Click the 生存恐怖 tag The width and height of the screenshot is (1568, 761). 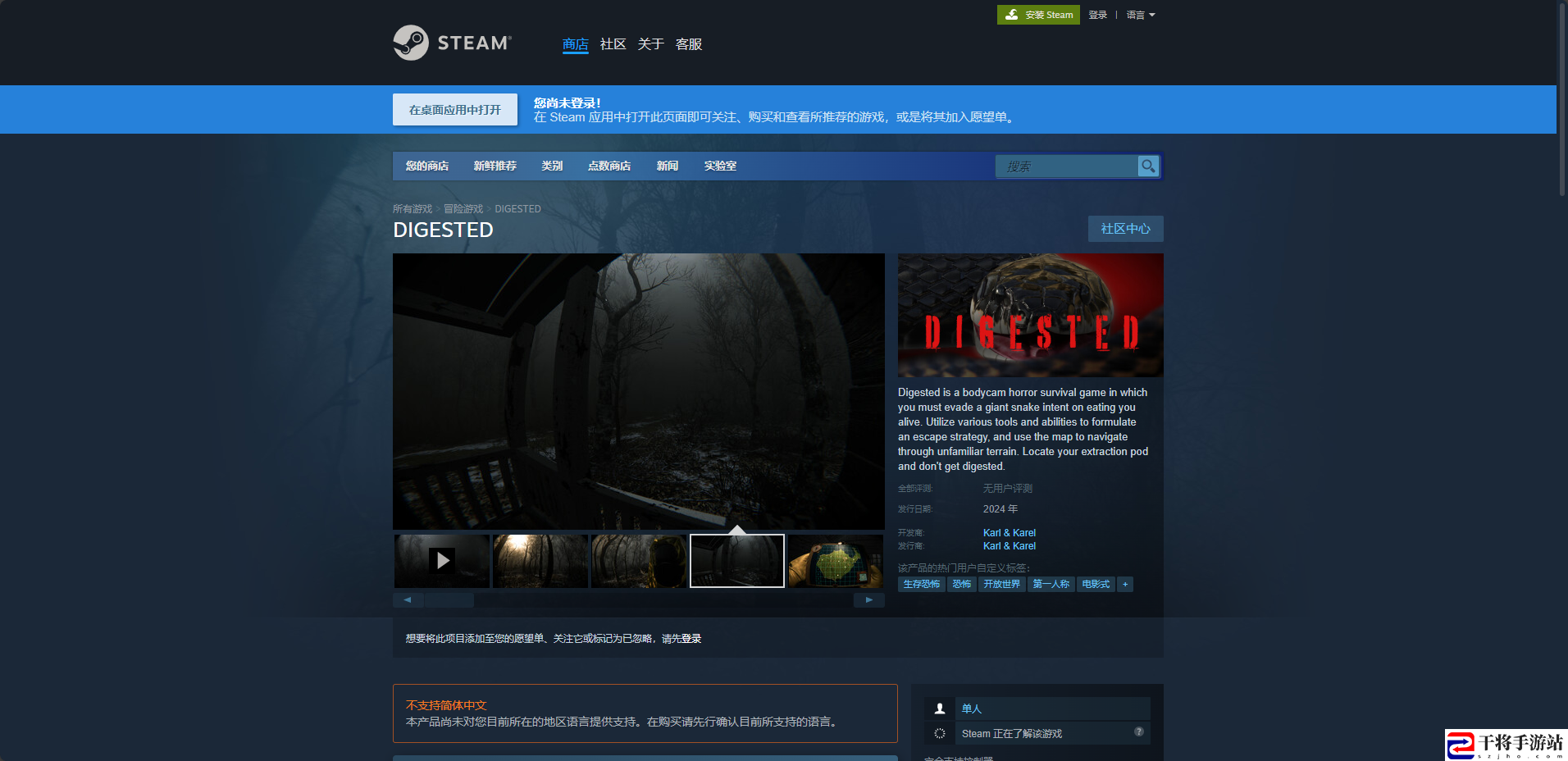coord(922,585)
